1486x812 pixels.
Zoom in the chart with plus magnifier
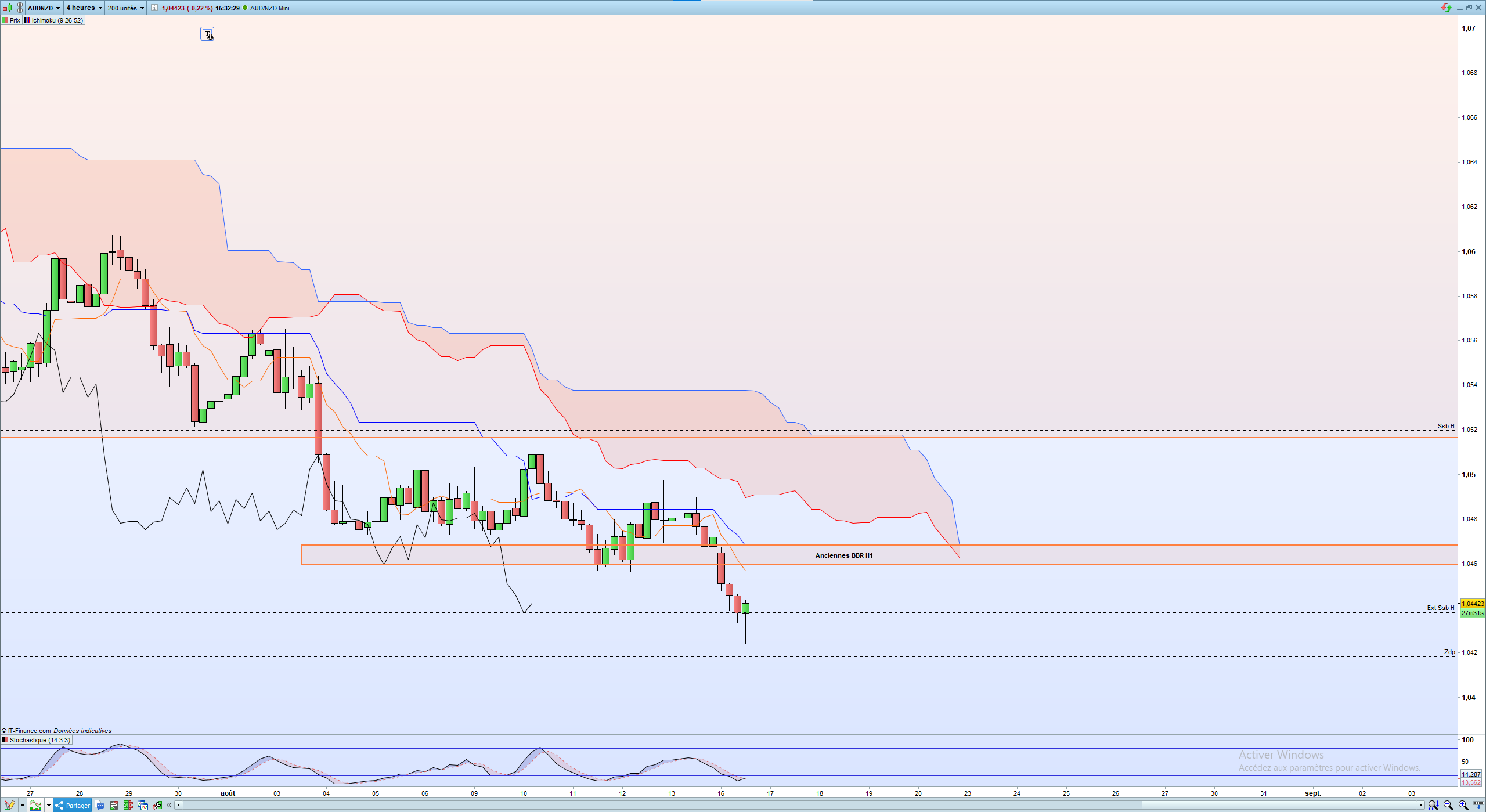[1463, 806]
